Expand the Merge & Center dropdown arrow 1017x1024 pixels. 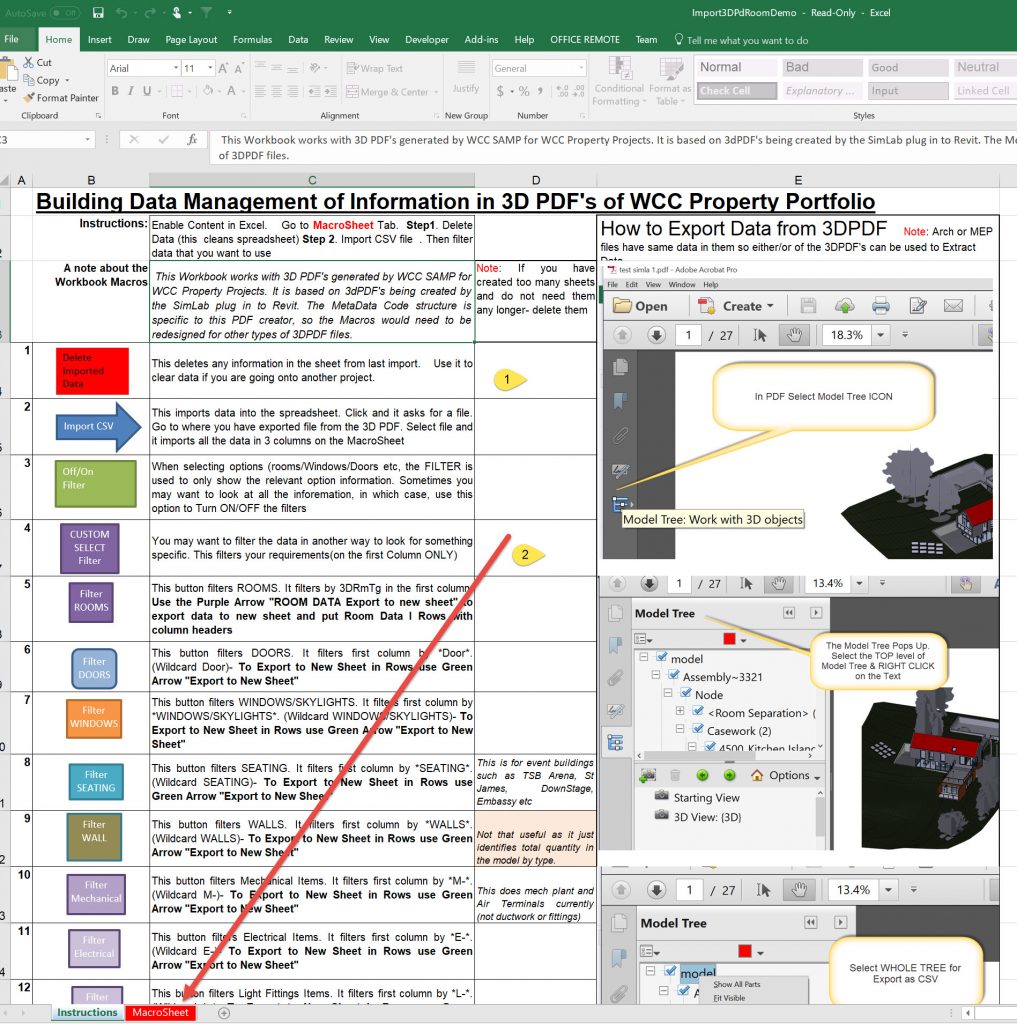point(436,92)
